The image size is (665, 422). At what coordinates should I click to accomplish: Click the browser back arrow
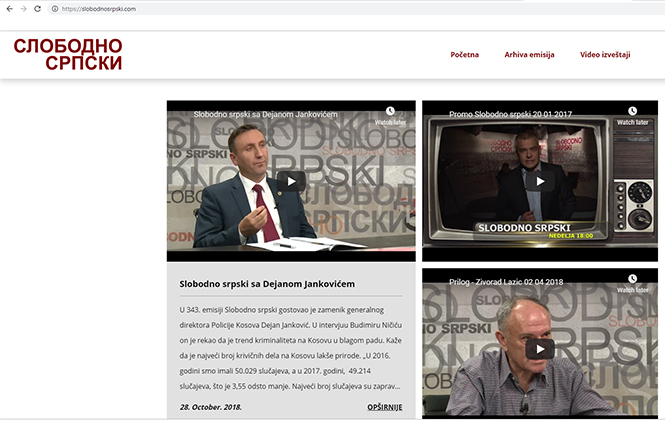9,8
